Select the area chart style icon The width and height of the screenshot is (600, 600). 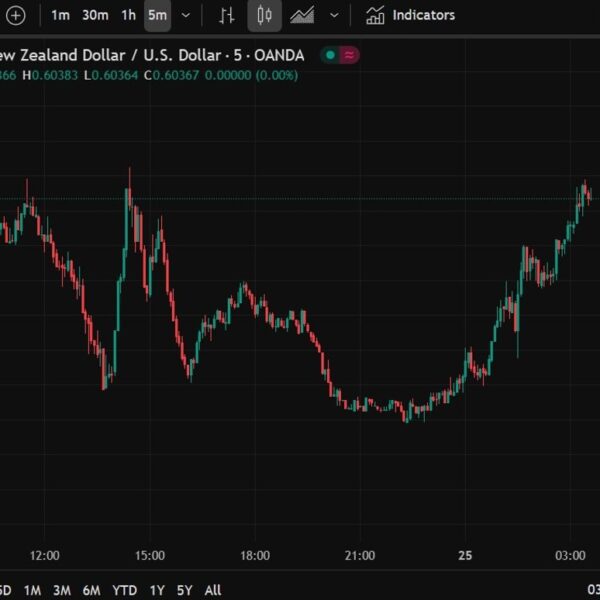pos(302,15)
